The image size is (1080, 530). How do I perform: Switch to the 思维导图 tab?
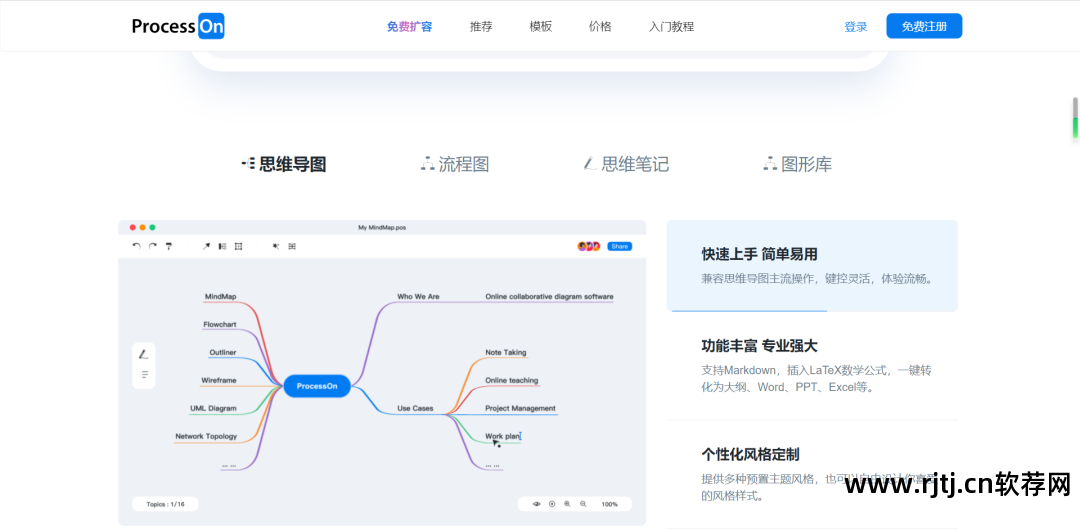pyautogui.click(x=284, y=164)
